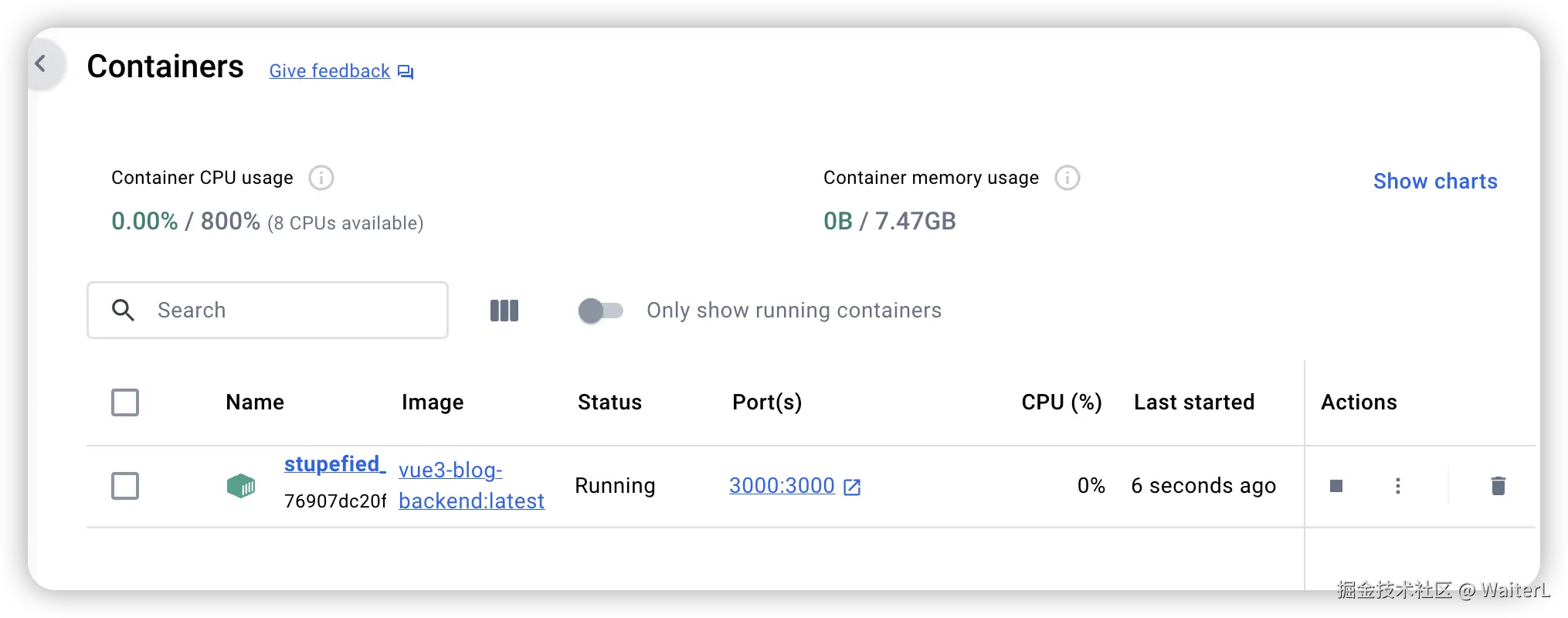Click the back chevron arrow

(x=41, y=64)
